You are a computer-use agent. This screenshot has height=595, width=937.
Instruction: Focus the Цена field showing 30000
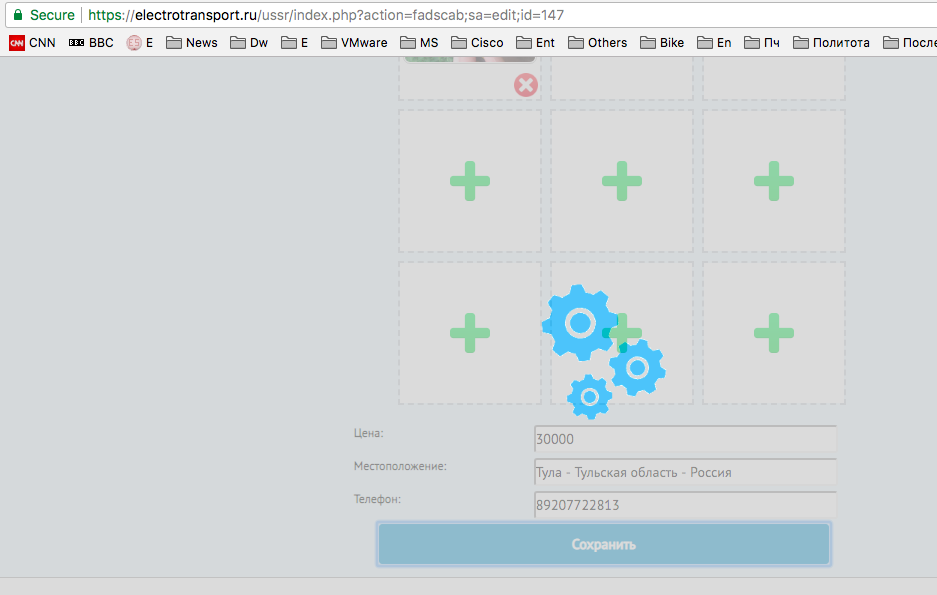(x=685, y=439)
